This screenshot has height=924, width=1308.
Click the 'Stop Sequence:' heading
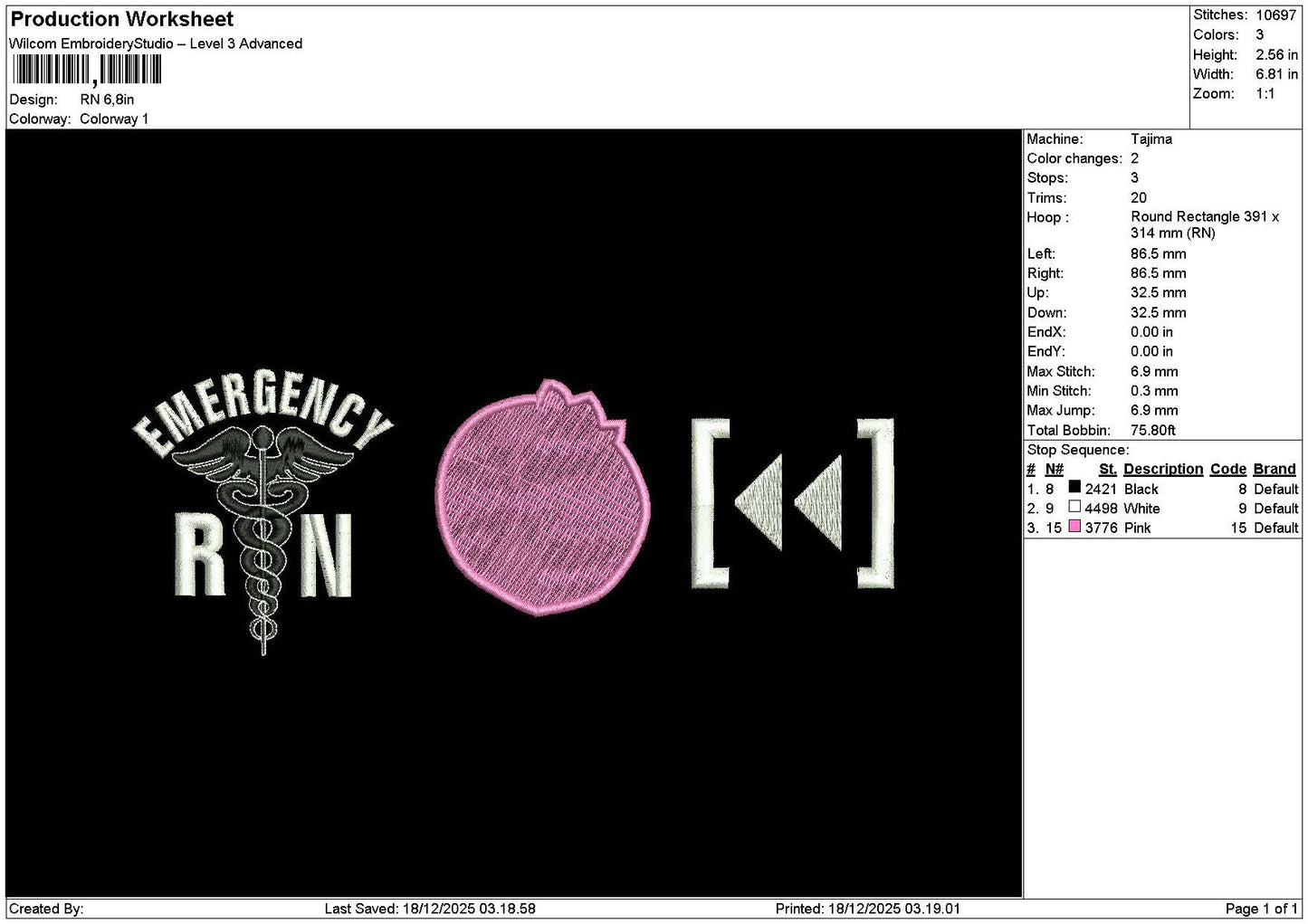point(1078,450)
